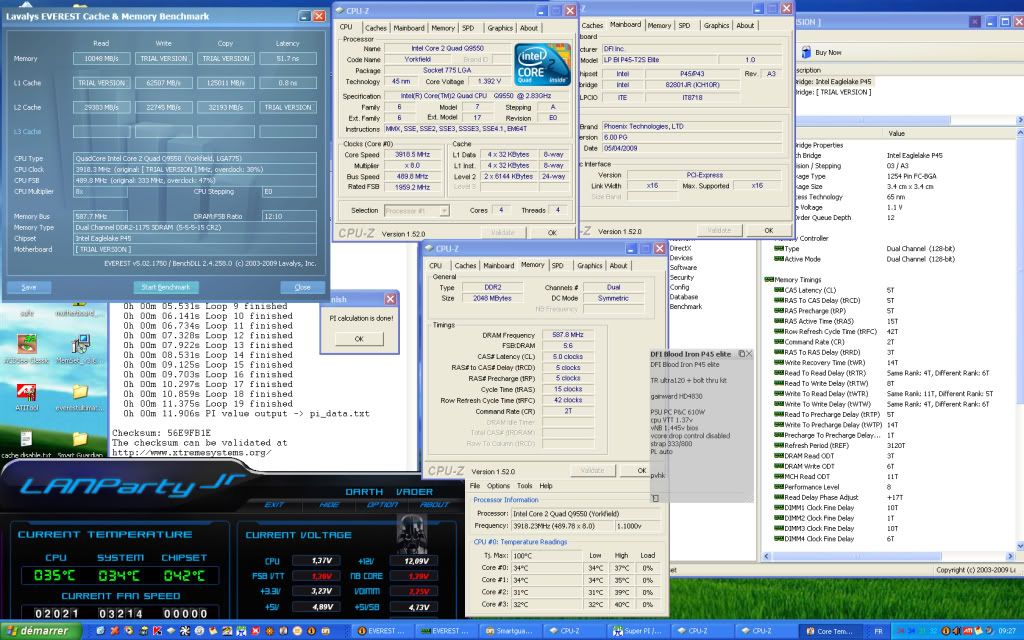Confirm the PI calculation done dialog with OK
Viewport: 1024px width, 640px height.
point(359,339)
